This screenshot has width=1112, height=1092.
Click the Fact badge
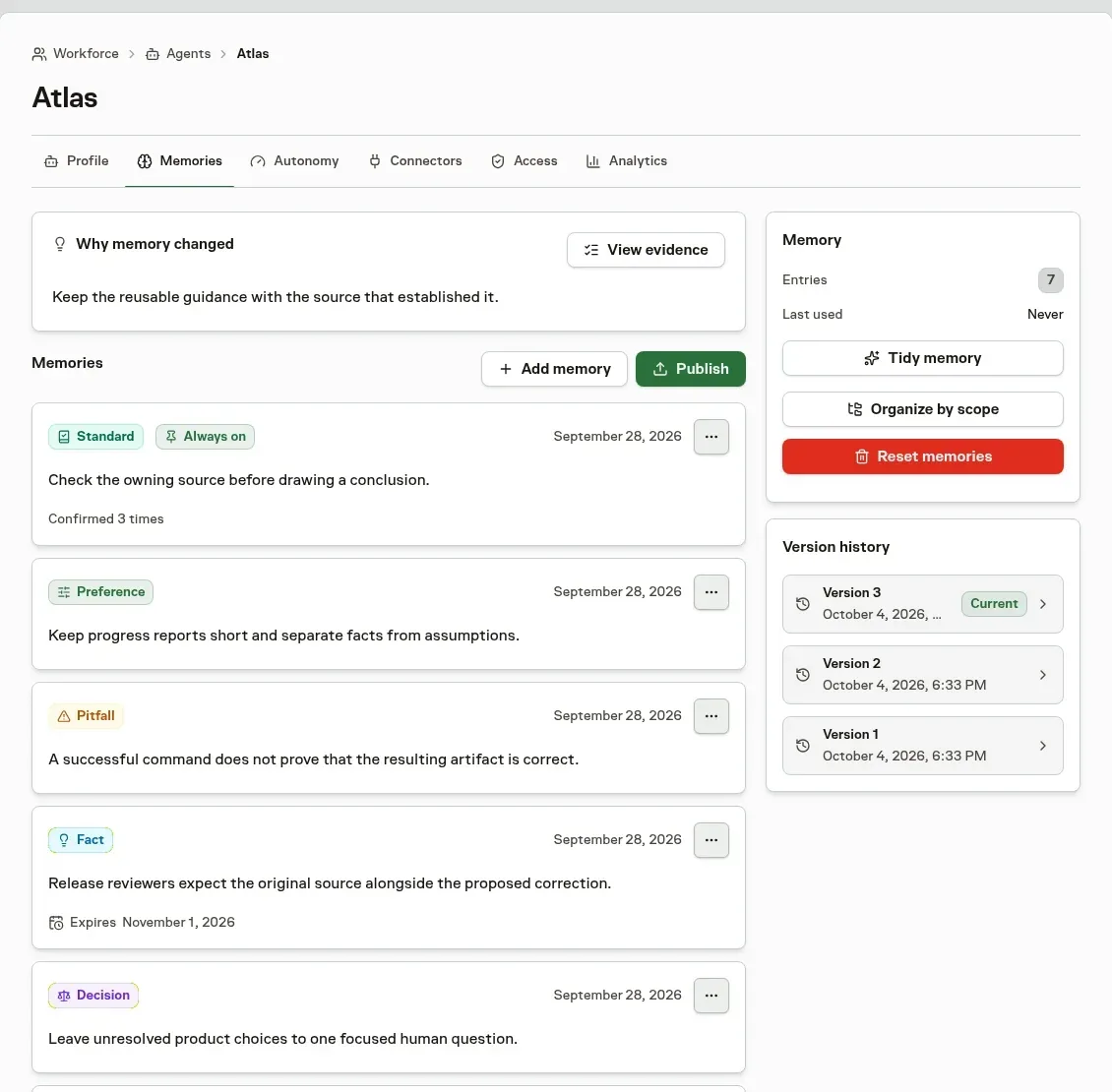[x=81, y=840]
